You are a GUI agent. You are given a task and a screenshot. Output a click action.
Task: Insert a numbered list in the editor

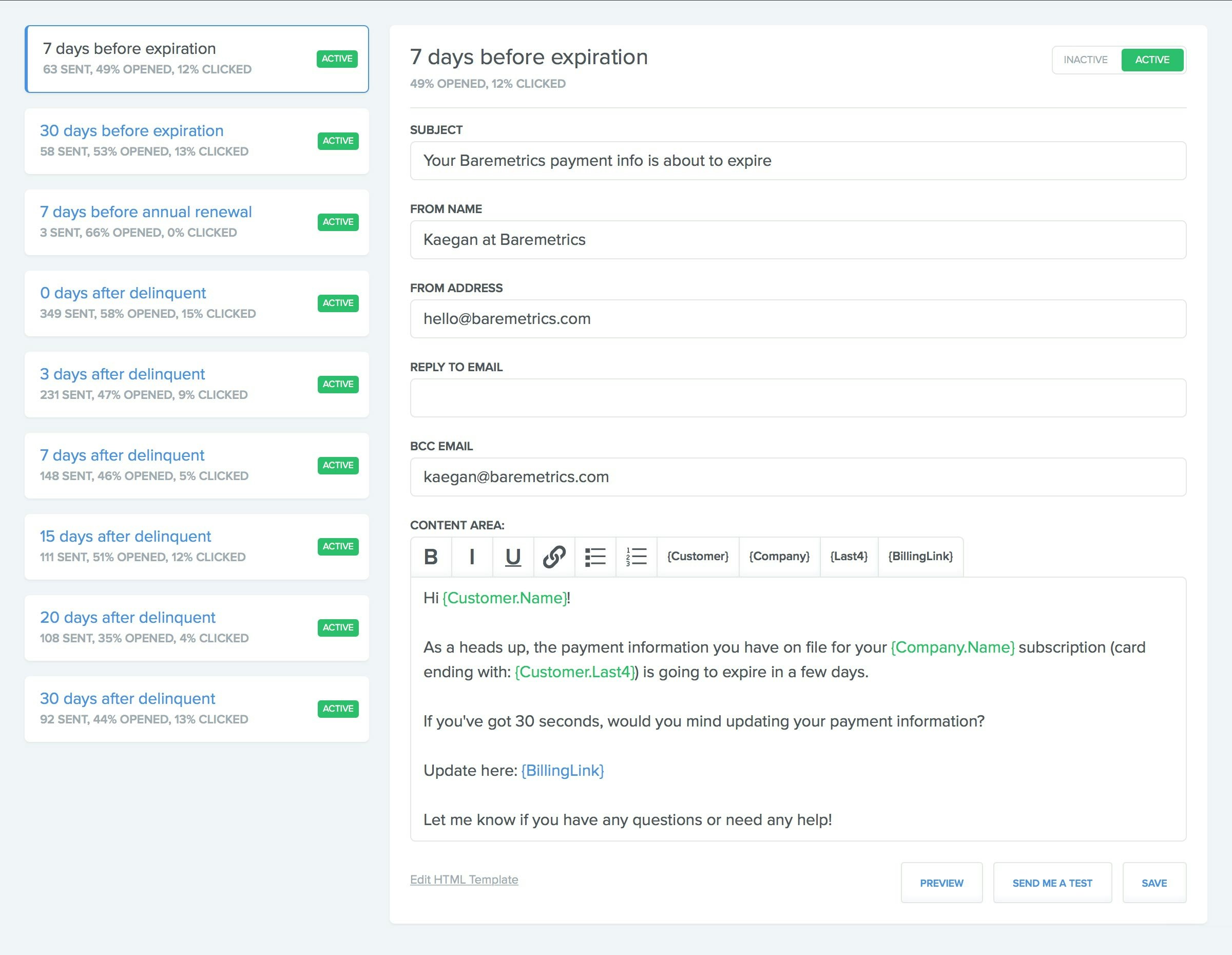pos(637,557)
